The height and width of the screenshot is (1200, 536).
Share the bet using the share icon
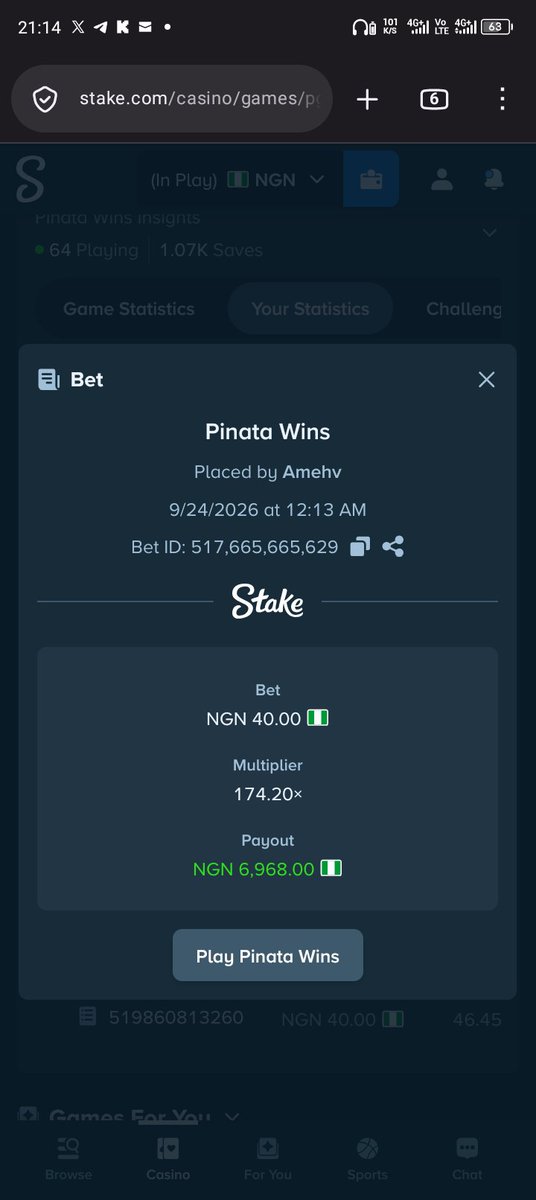(x=393, y=547)
